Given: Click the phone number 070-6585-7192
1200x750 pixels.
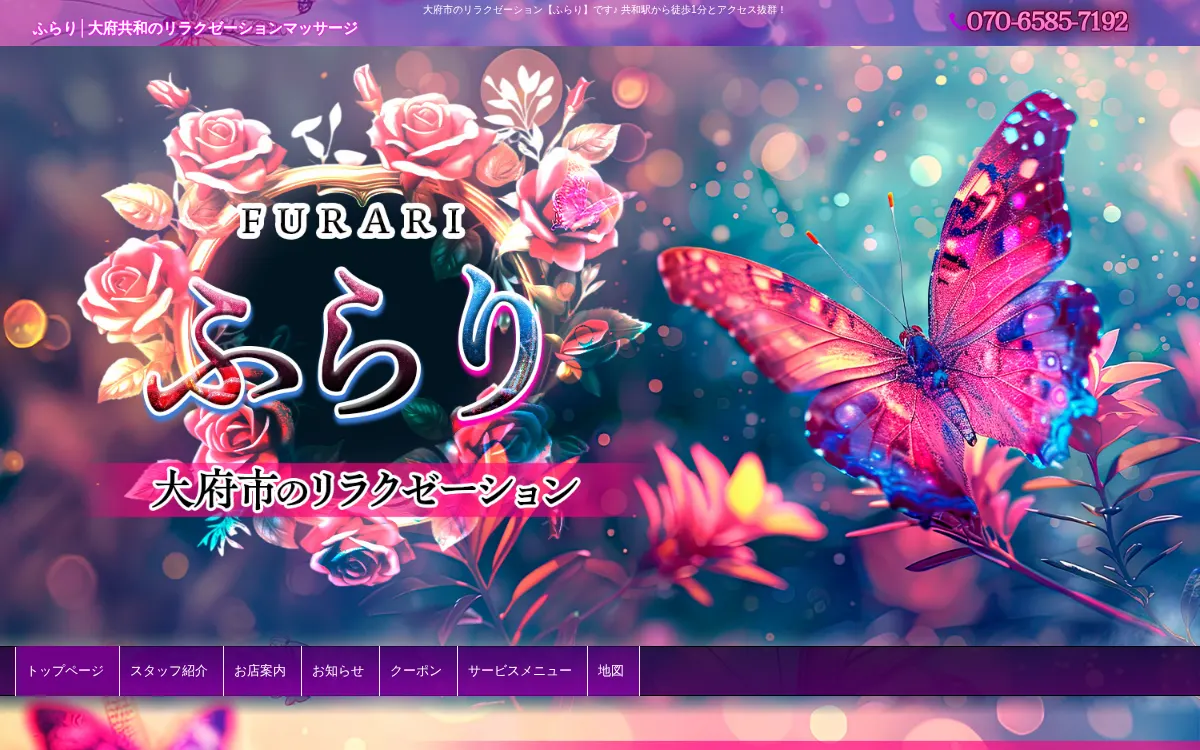Looking at the screenshot, I should pos(1047,21).
